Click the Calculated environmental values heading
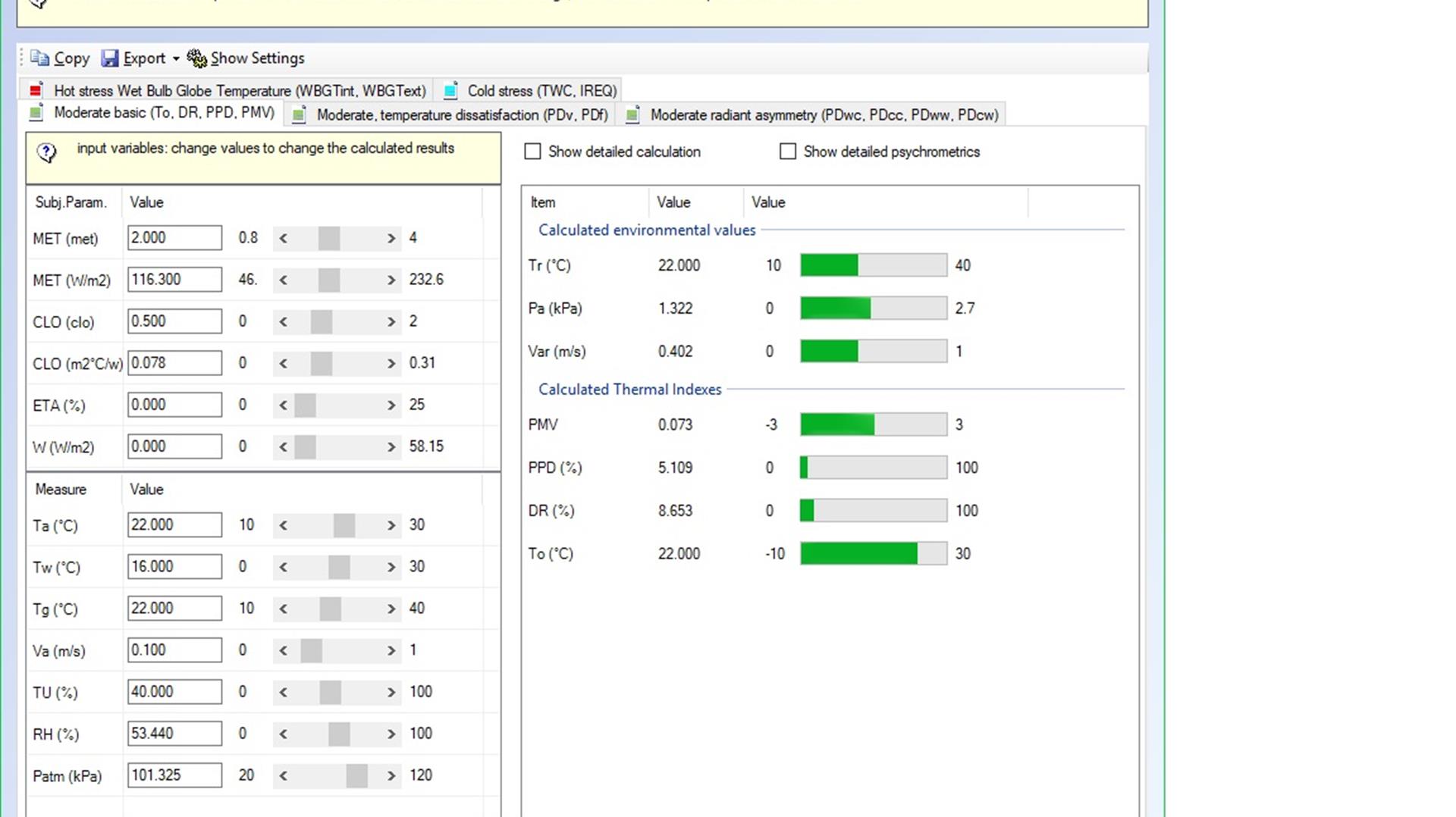The height and width of the screenshot is (817, 1456). 647,230
